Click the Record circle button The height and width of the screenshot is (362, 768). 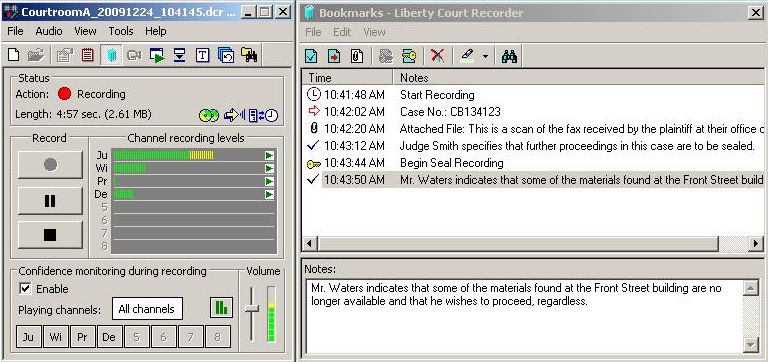50,165
